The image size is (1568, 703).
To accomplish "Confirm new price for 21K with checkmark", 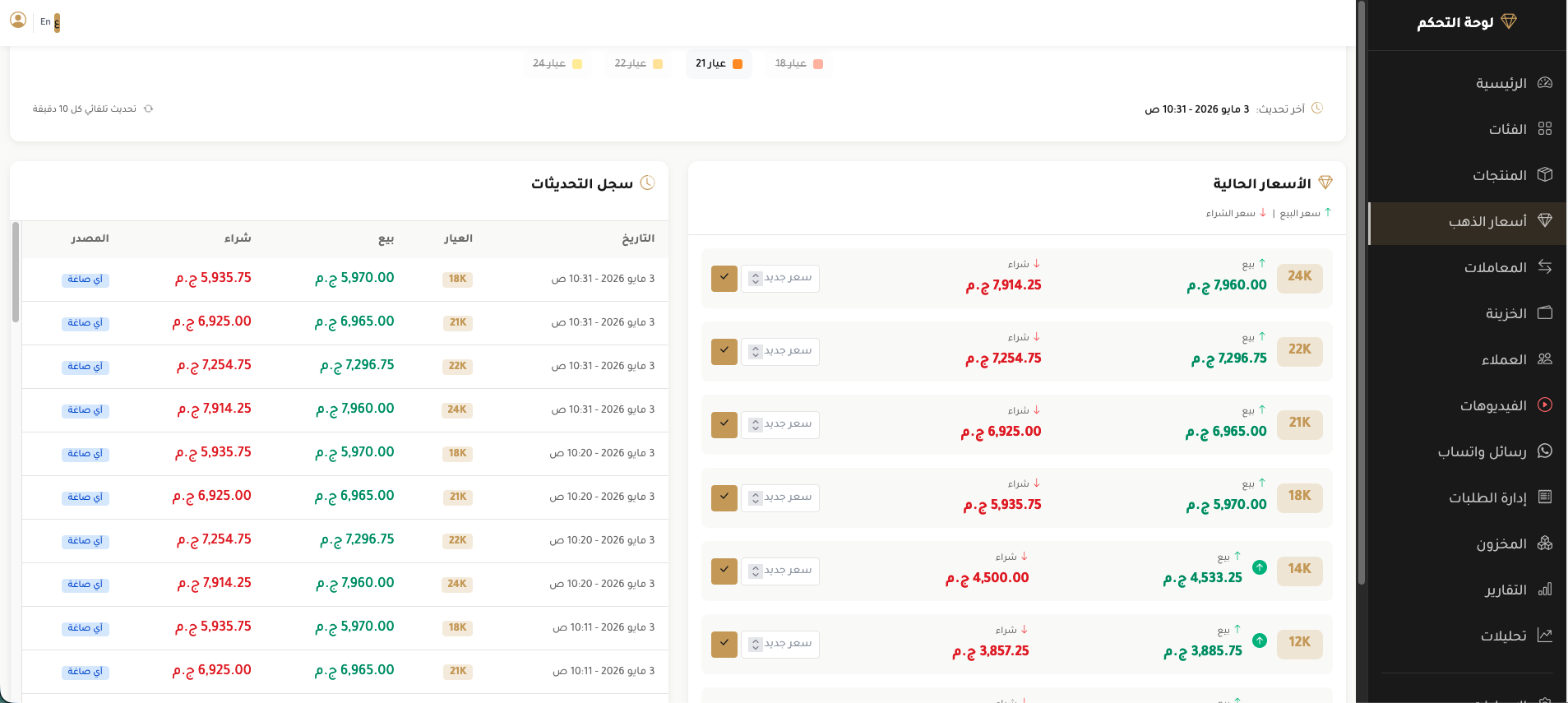I will (x=724, y=424).
